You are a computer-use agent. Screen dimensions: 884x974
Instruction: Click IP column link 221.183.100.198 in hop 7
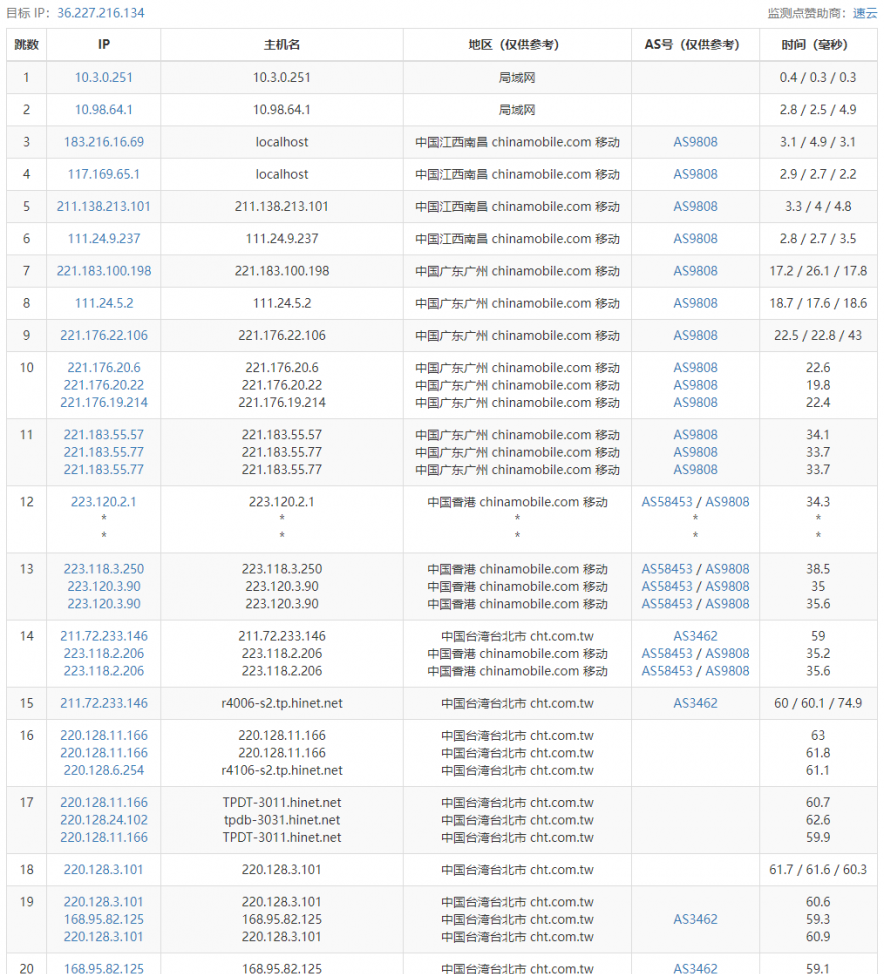[104, 271]
